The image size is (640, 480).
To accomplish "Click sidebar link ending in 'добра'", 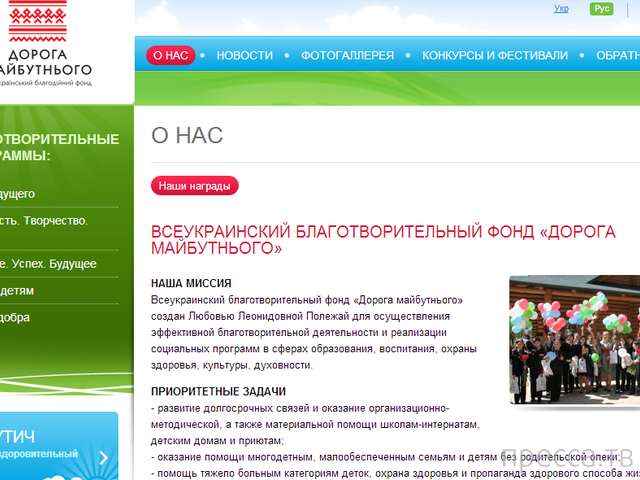I will pos(15,318).
